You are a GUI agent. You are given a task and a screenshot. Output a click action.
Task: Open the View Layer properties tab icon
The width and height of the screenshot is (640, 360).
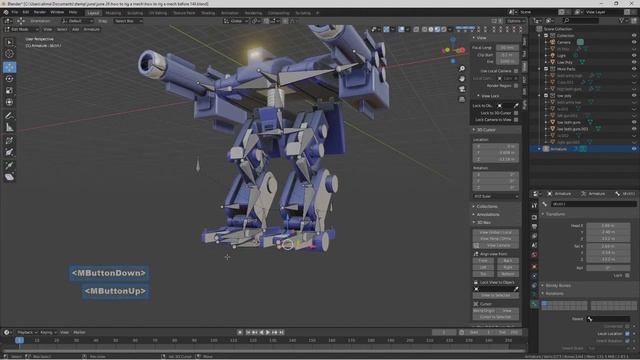(x=534, y=236)
